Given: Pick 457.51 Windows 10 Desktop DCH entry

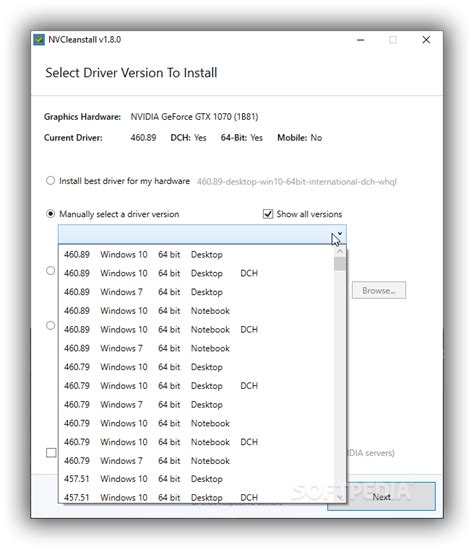Looking at the screenshot, I should [196, 496].
